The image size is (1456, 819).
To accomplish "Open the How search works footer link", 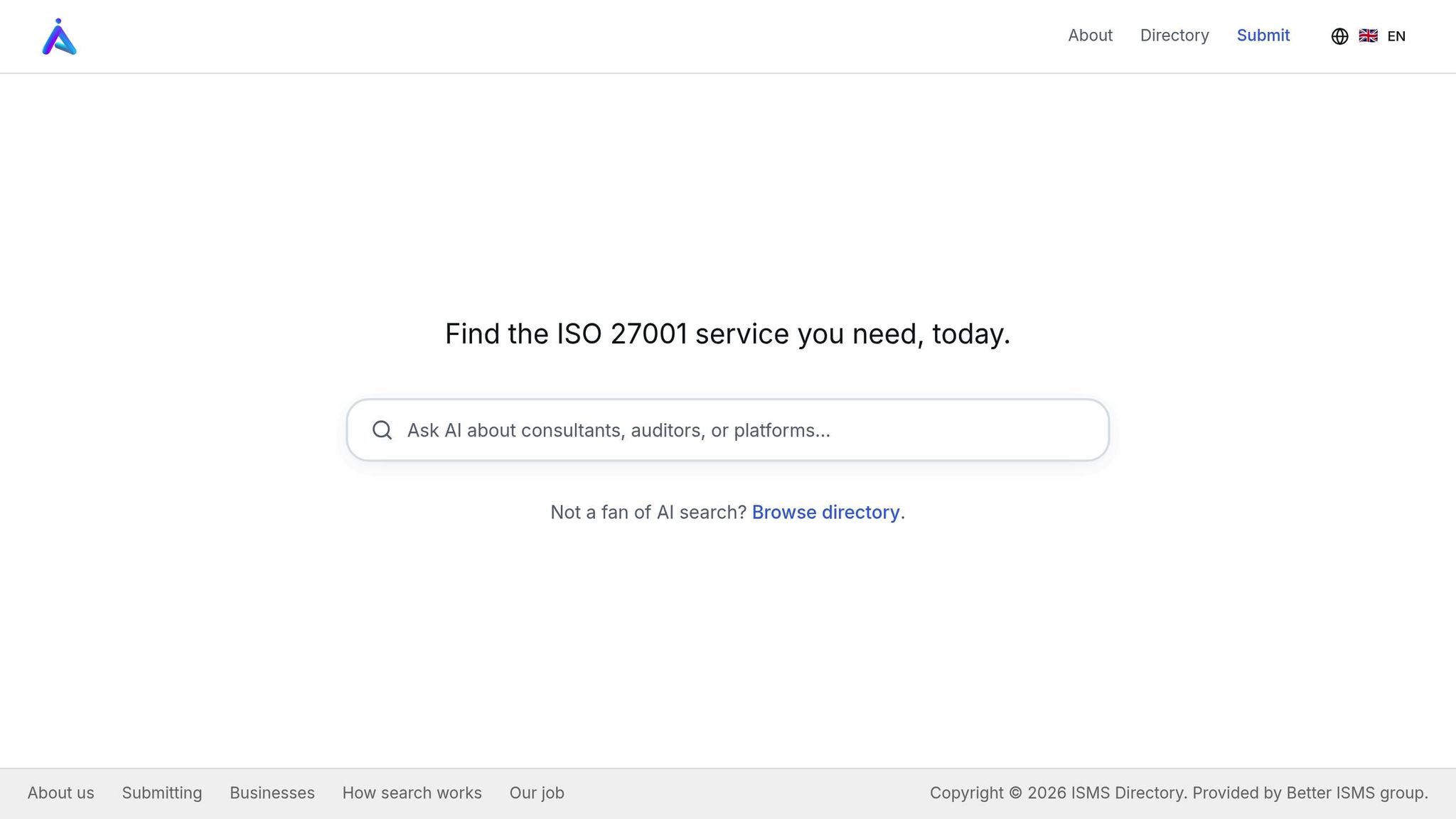I will pyautogui.click(x=412, y=793).
